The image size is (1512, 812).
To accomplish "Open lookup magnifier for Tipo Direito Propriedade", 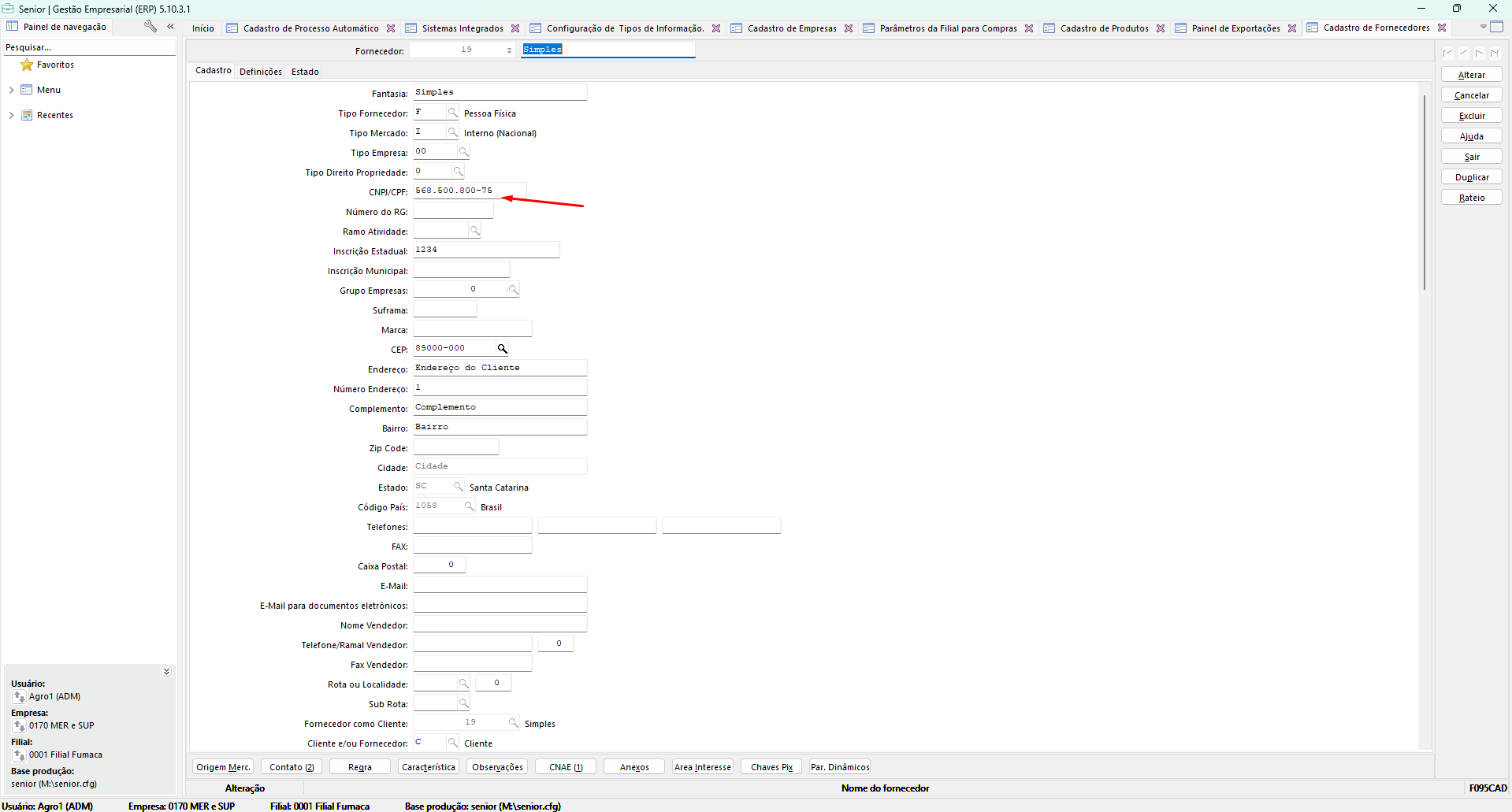I will [458, 172].
